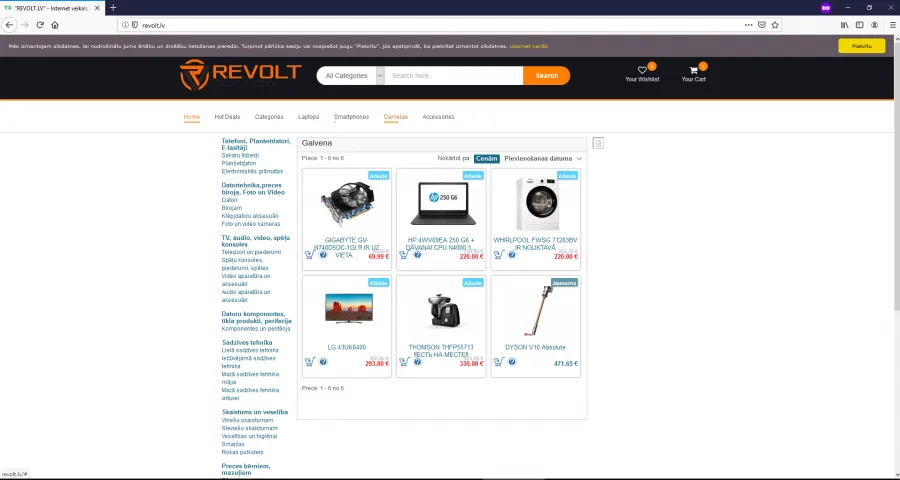Open Uzzināt vairāk cookie link
Image resolution: width=900 pixels, height=480 pixels.
click(x=529, y=46)
